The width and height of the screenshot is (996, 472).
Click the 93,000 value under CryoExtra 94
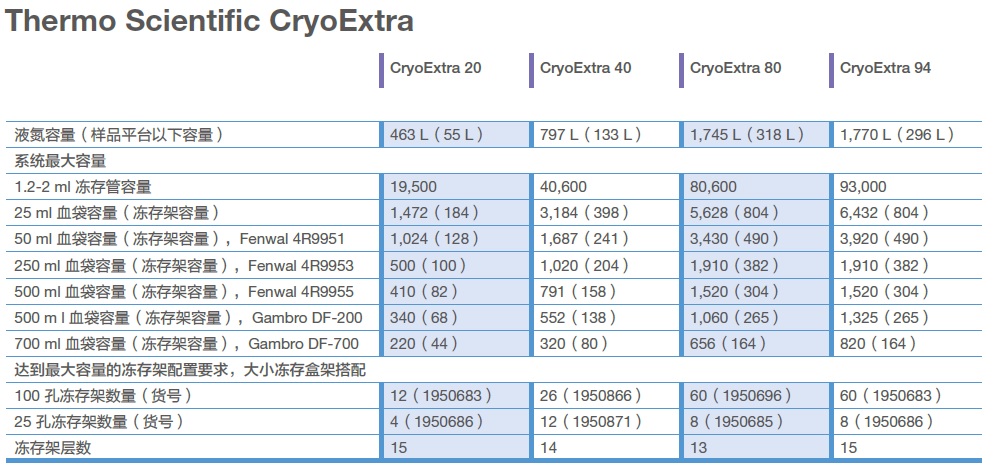coord(863,187)
